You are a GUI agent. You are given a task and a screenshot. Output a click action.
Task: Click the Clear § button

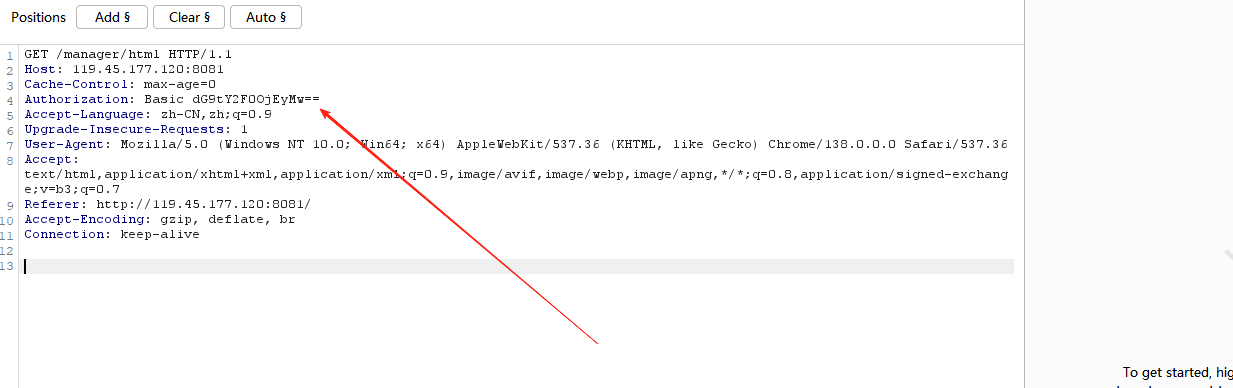click(x=189, y=17)
